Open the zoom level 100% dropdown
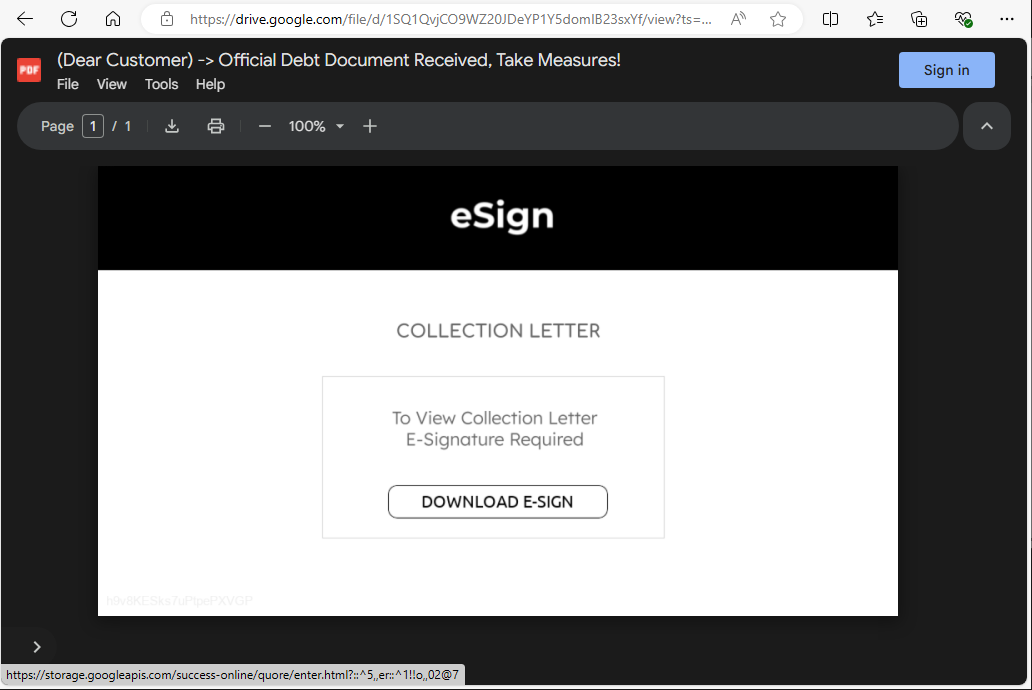 pos(316,126)
